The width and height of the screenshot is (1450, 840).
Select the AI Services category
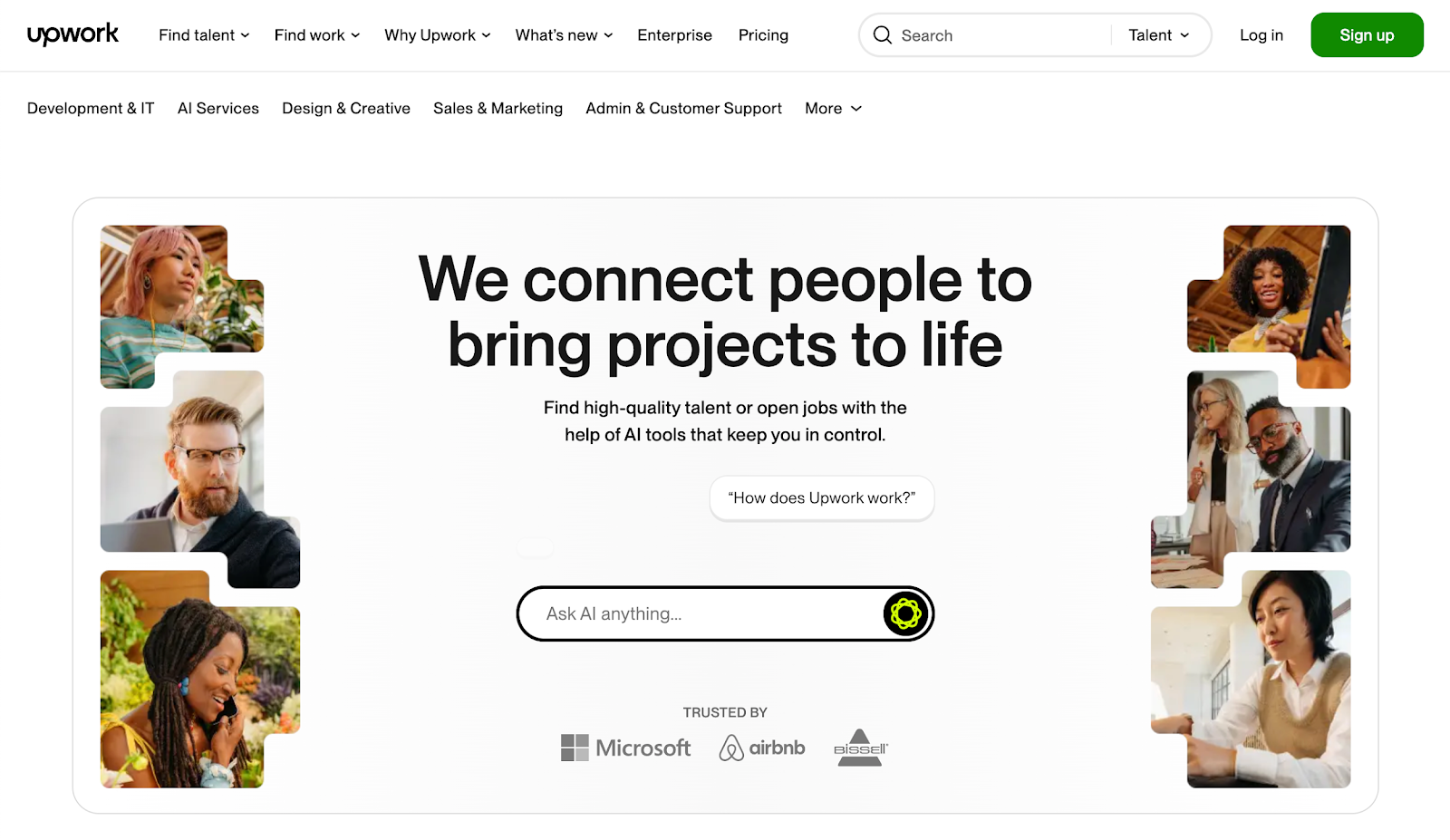[x=218, y=109]
